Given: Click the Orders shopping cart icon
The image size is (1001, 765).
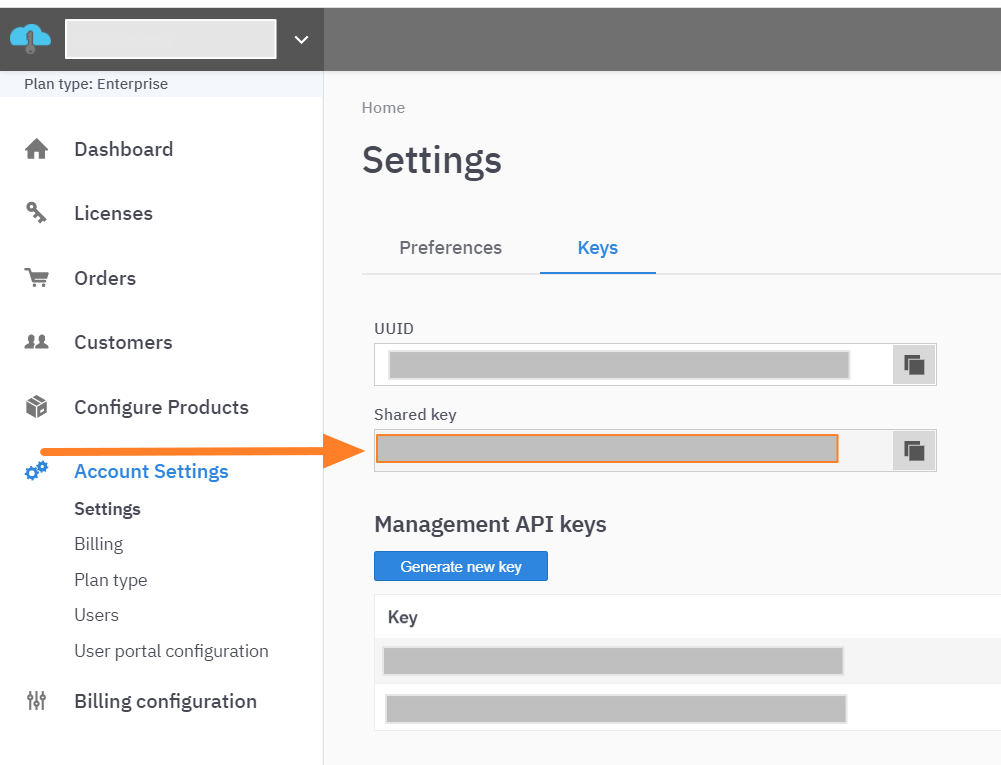Looking at the screenshot, I should (x=37, y=278).
